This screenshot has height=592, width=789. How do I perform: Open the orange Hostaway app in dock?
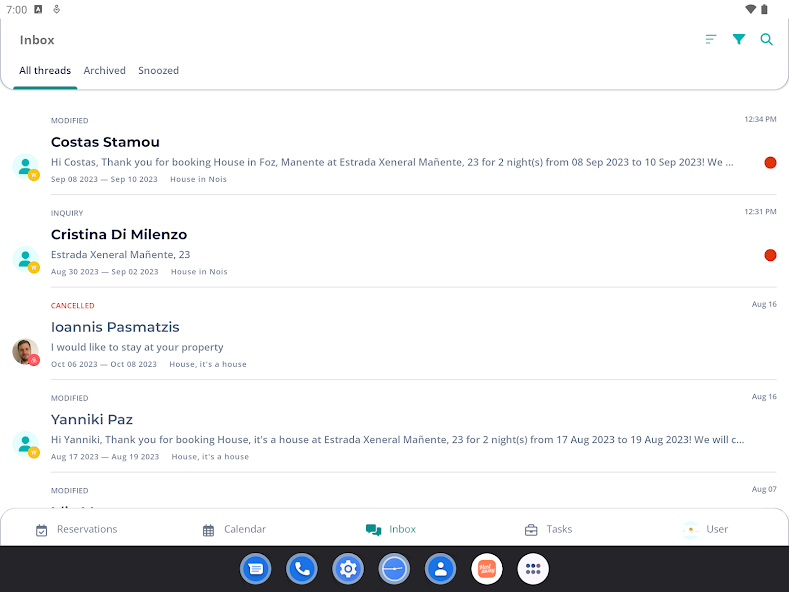tap(487, 569)
